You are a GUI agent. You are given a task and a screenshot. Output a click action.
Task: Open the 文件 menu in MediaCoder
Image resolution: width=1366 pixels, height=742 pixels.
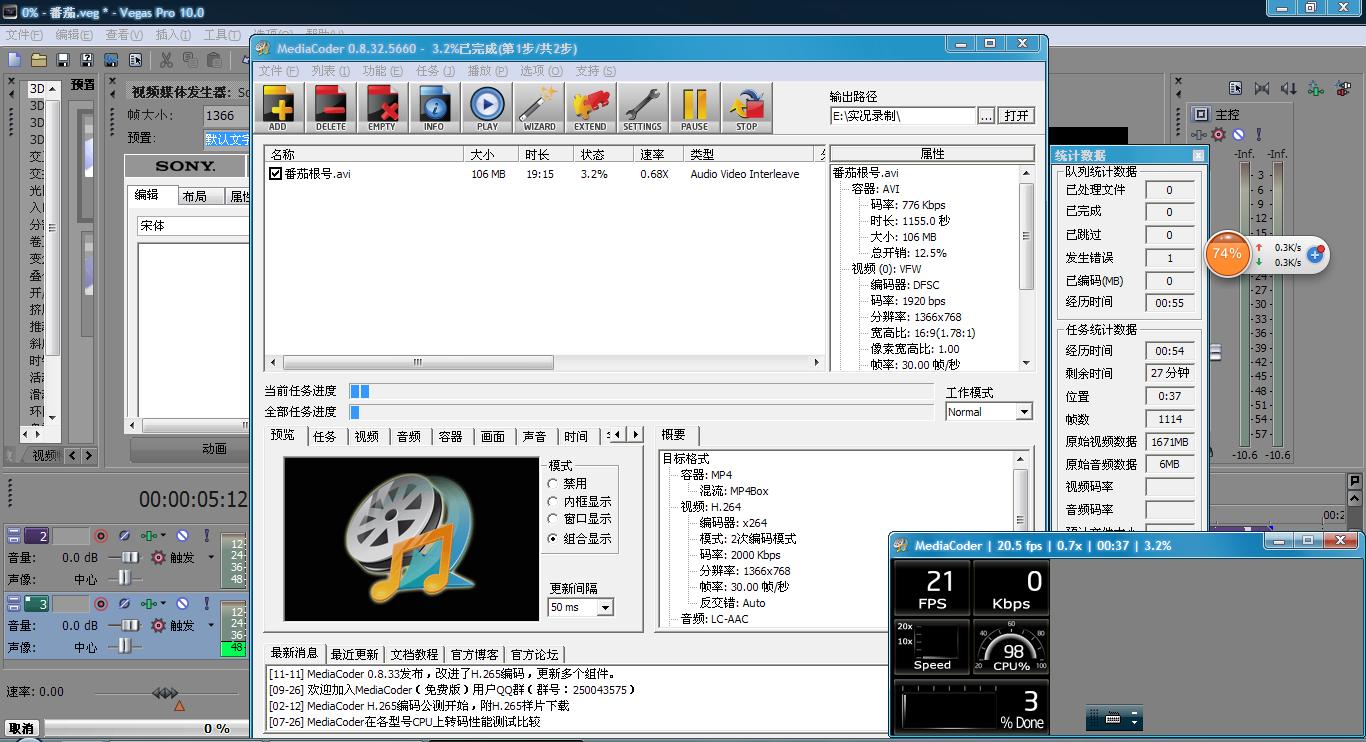(x=278, y=71)
